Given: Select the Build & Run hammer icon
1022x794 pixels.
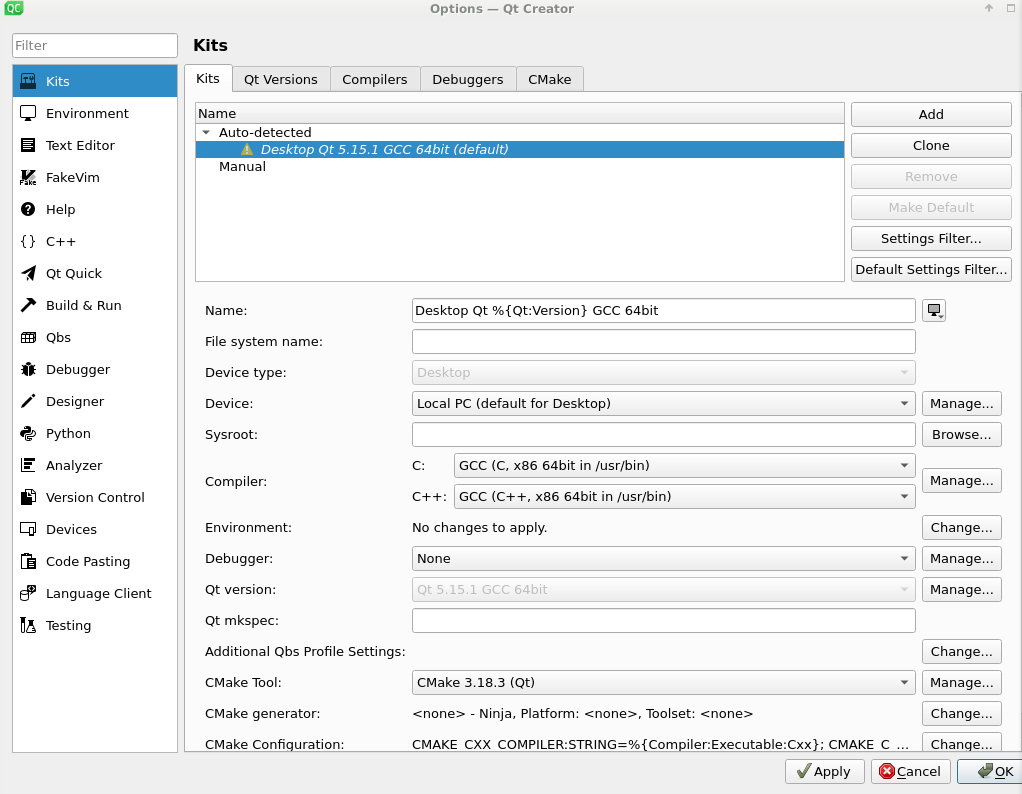Looking at the screenshot, I should pos(28,305).
